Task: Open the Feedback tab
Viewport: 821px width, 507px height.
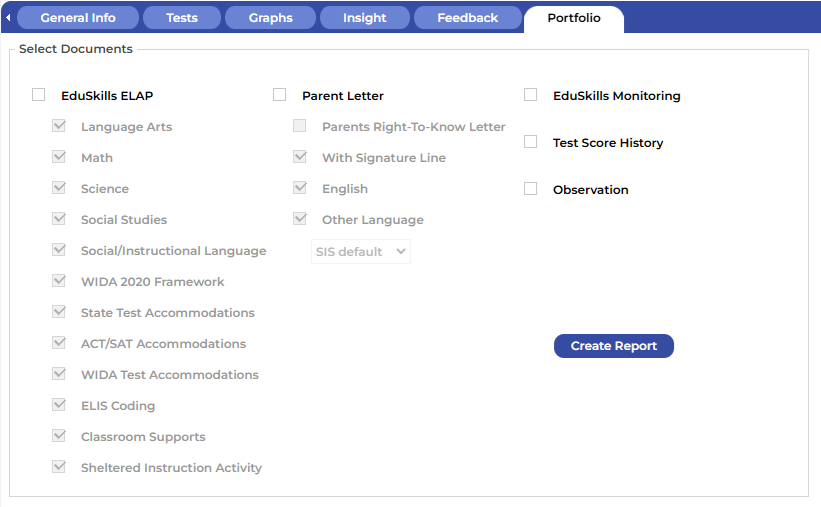Action: coord(467,18)
